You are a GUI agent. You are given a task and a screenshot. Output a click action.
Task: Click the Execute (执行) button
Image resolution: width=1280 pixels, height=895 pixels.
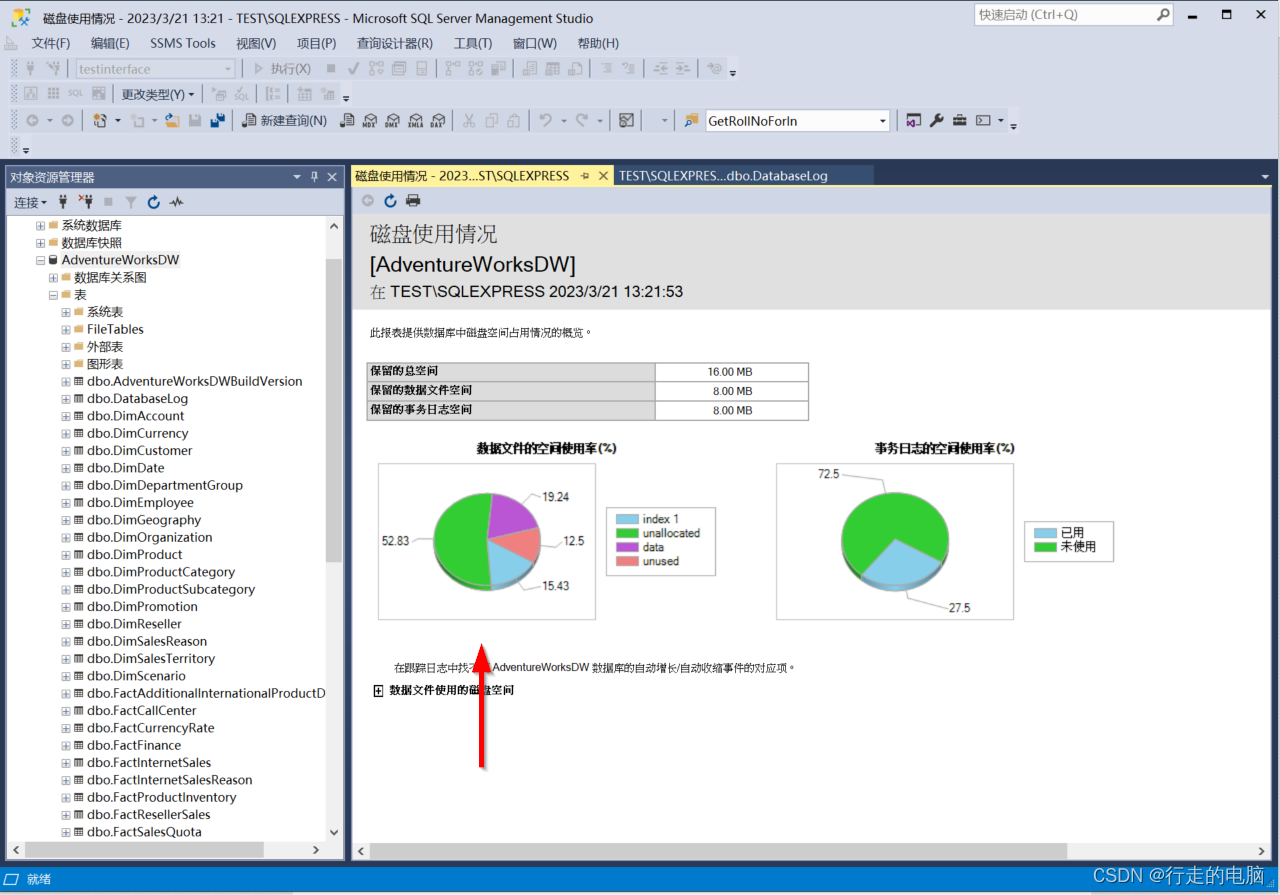(281, 69)
